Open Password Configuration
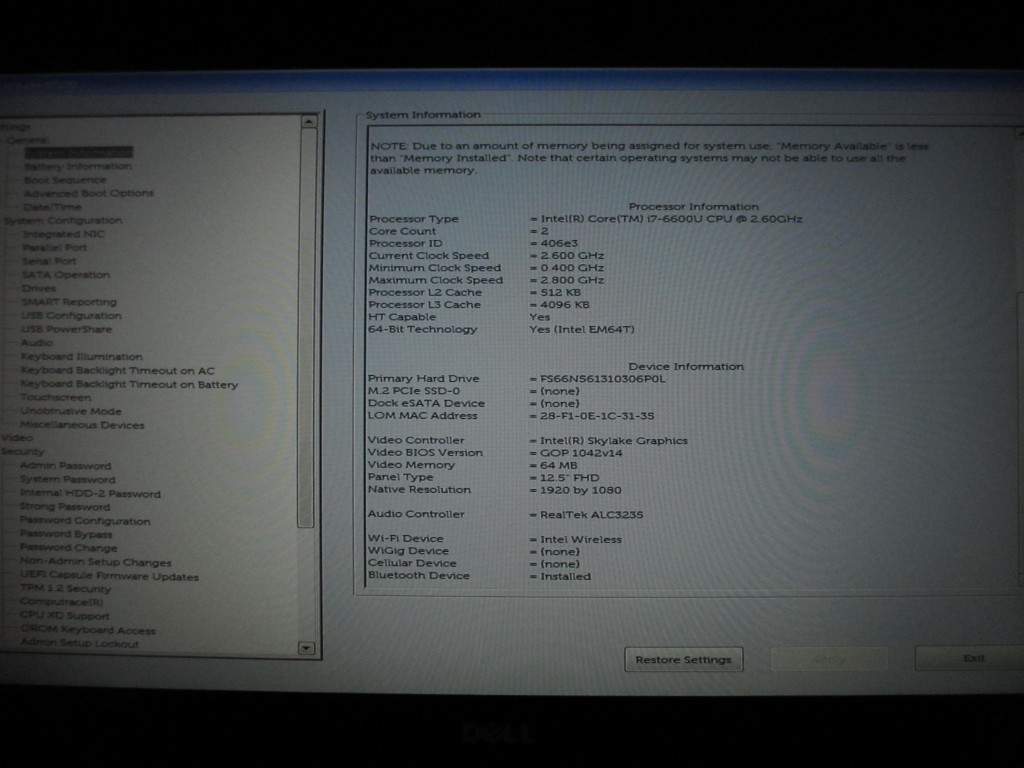1024x768 pixels. [85, 521]
